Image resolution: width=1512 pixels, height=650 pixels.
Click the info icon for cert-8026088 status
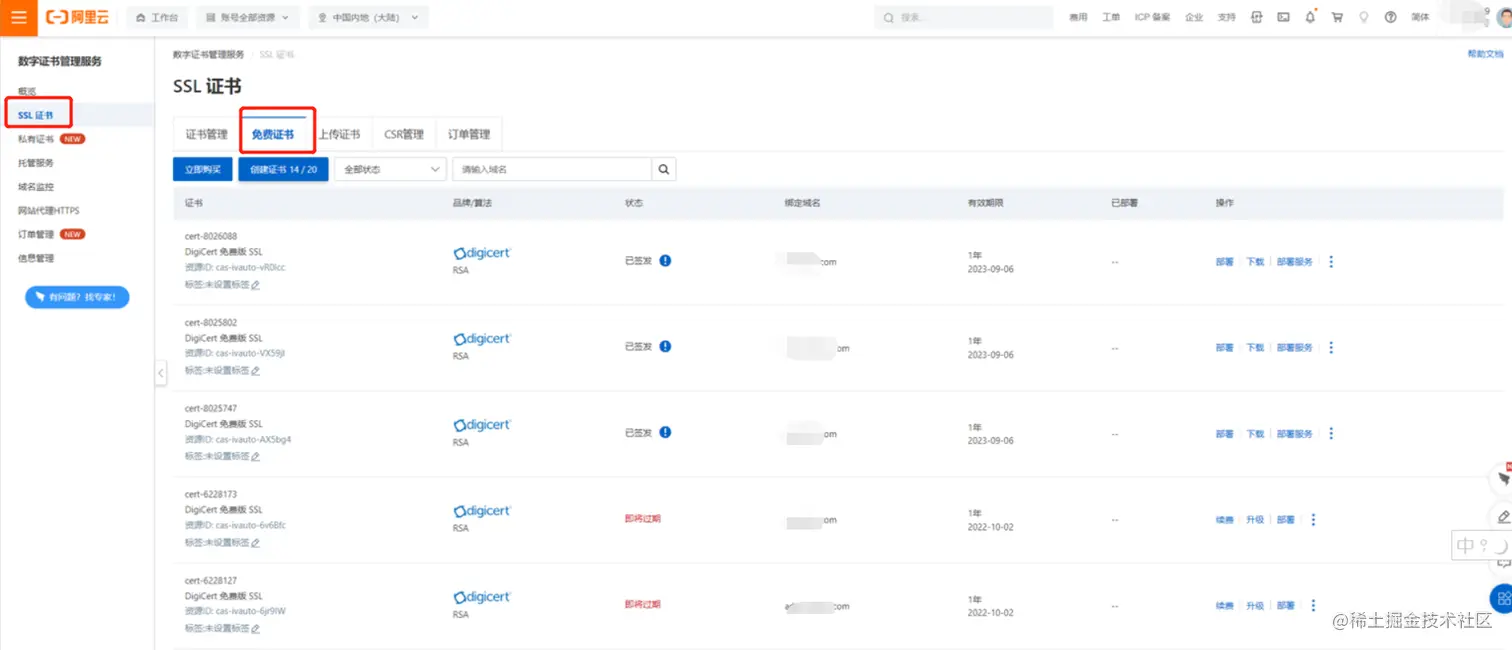665,261
